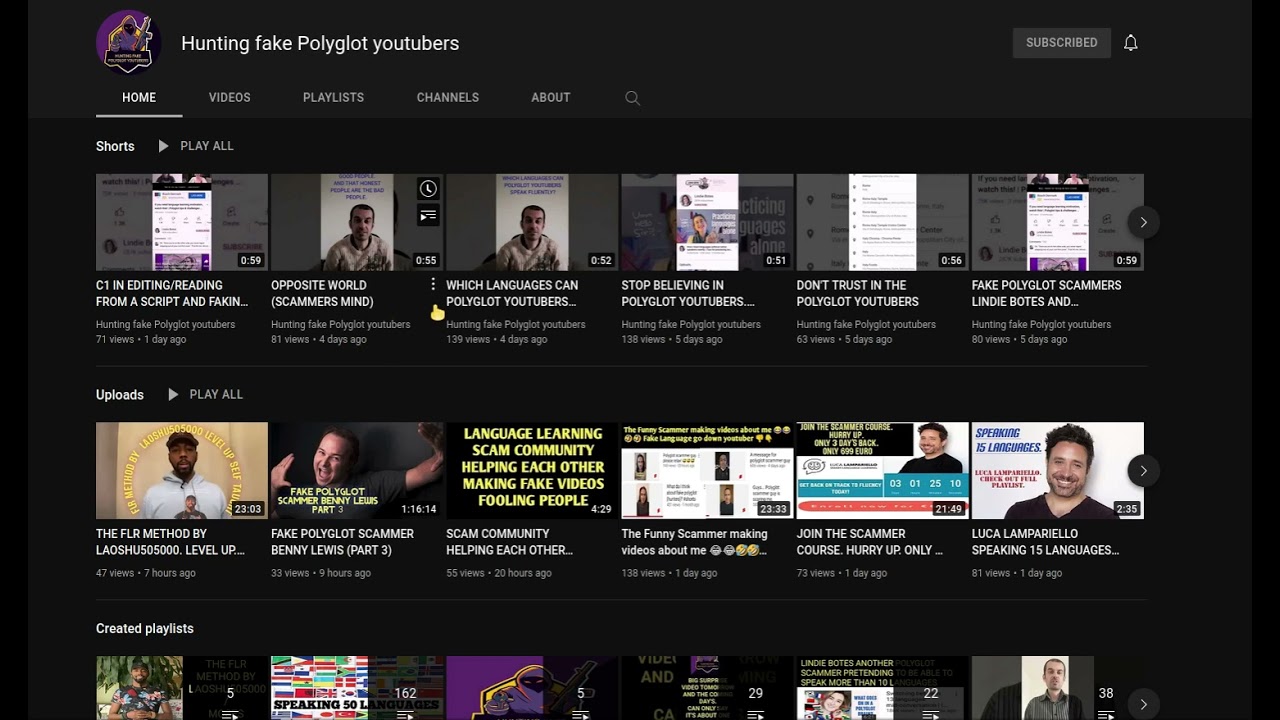Image resolution: width=1280 pixels, height=720 pixels.
Task: Click the Shorts section heading
Action: (x=115, y=146)
